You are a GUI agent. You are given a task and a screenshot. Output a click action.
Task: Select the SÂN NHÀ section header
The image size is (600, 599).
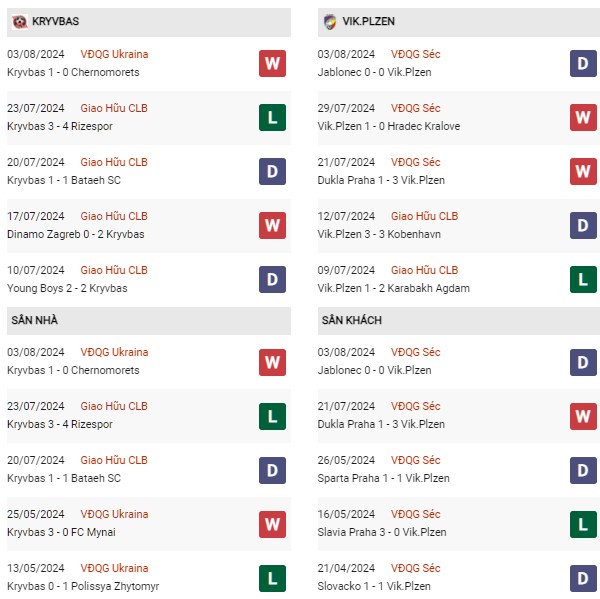[x=149, y=320]
